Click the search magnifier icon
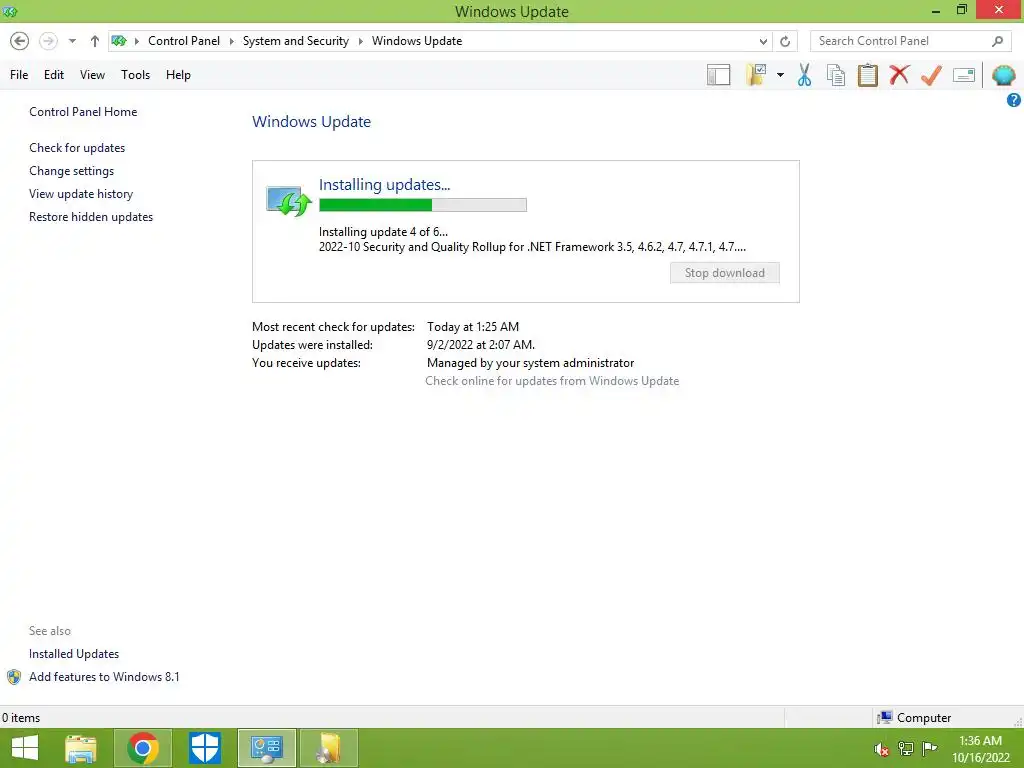The height and width of the screenshot is (768, 1024). click(x=997, y=41)
